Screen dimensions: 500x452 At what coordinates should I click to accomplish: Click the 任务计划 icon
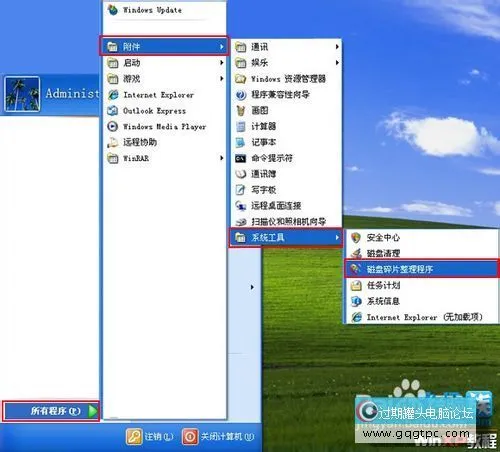(x=356, y=285)
